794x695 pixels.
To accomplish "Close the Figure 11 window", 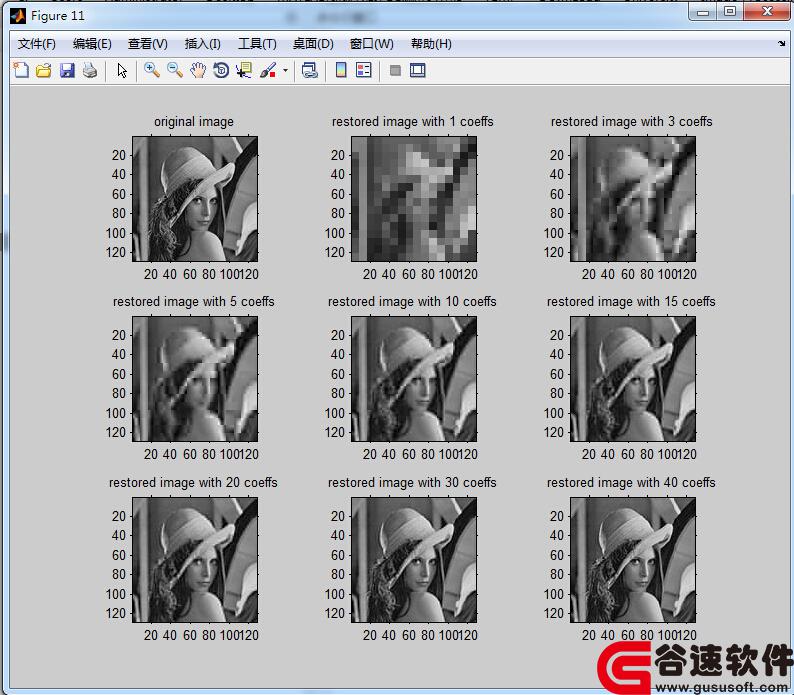I will [x=767, y=11].
